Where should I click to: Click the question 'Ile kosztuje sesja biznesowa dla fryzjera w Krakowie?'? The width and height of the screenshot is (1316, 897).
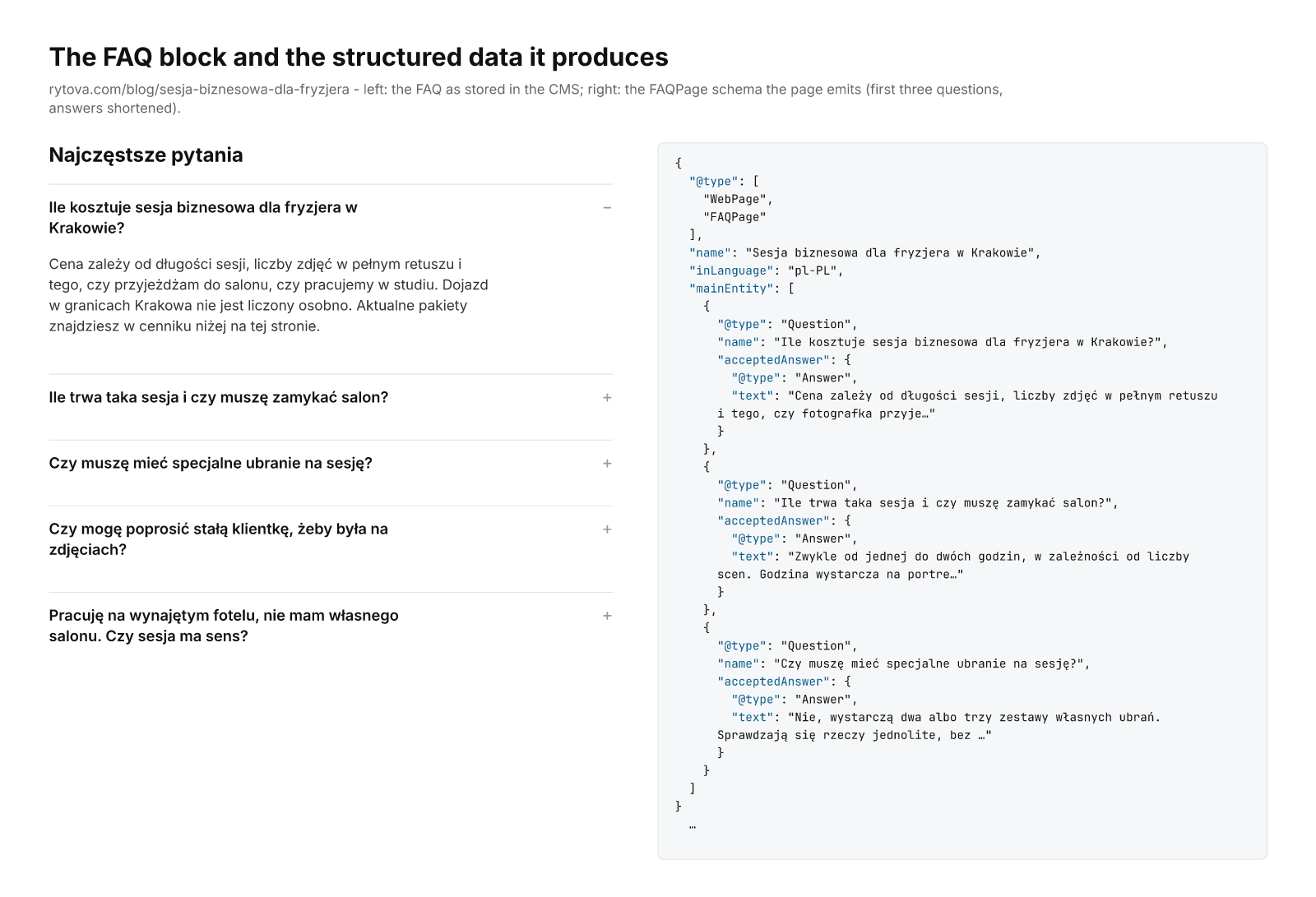[x=203, y=218]
